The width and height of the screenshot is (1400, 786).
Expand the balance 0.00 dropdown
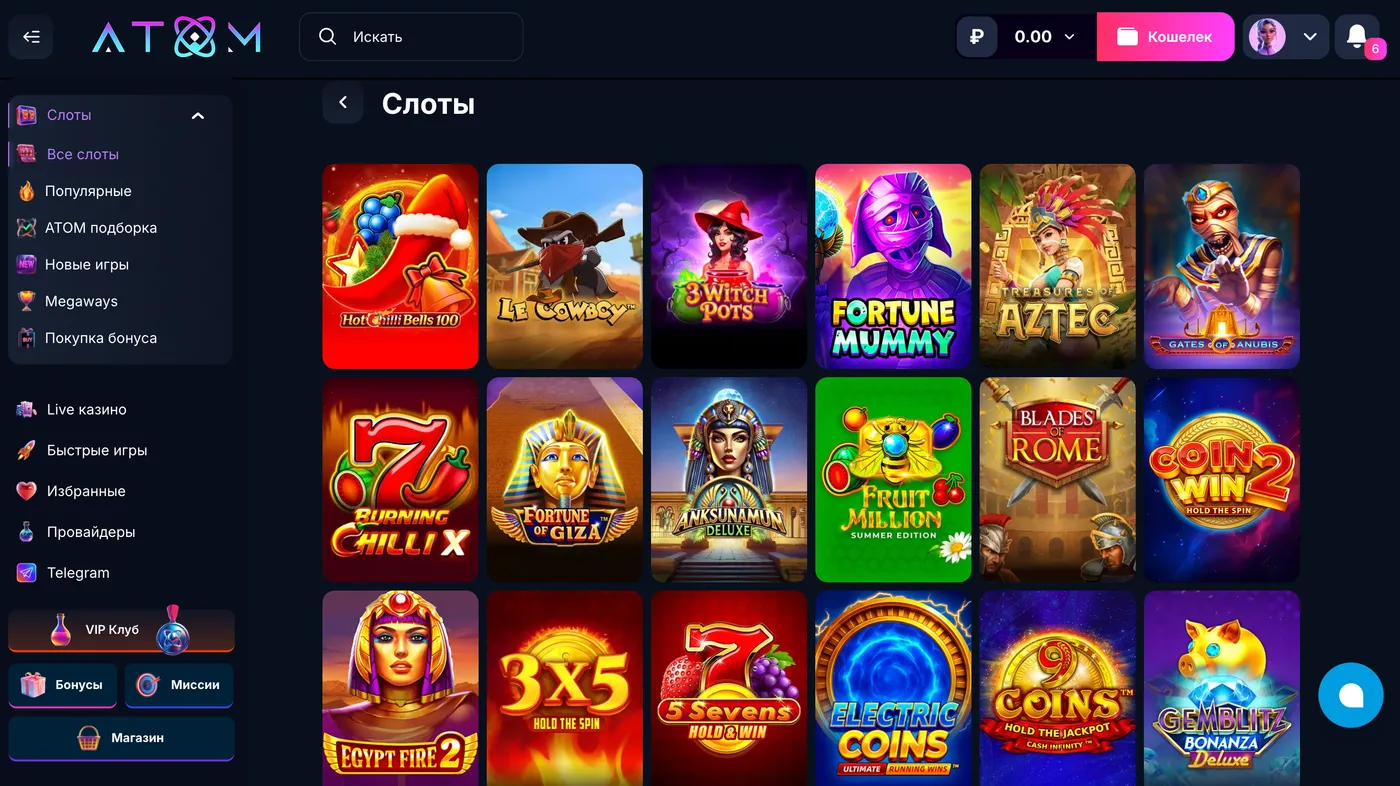(x=1045, y=37)
